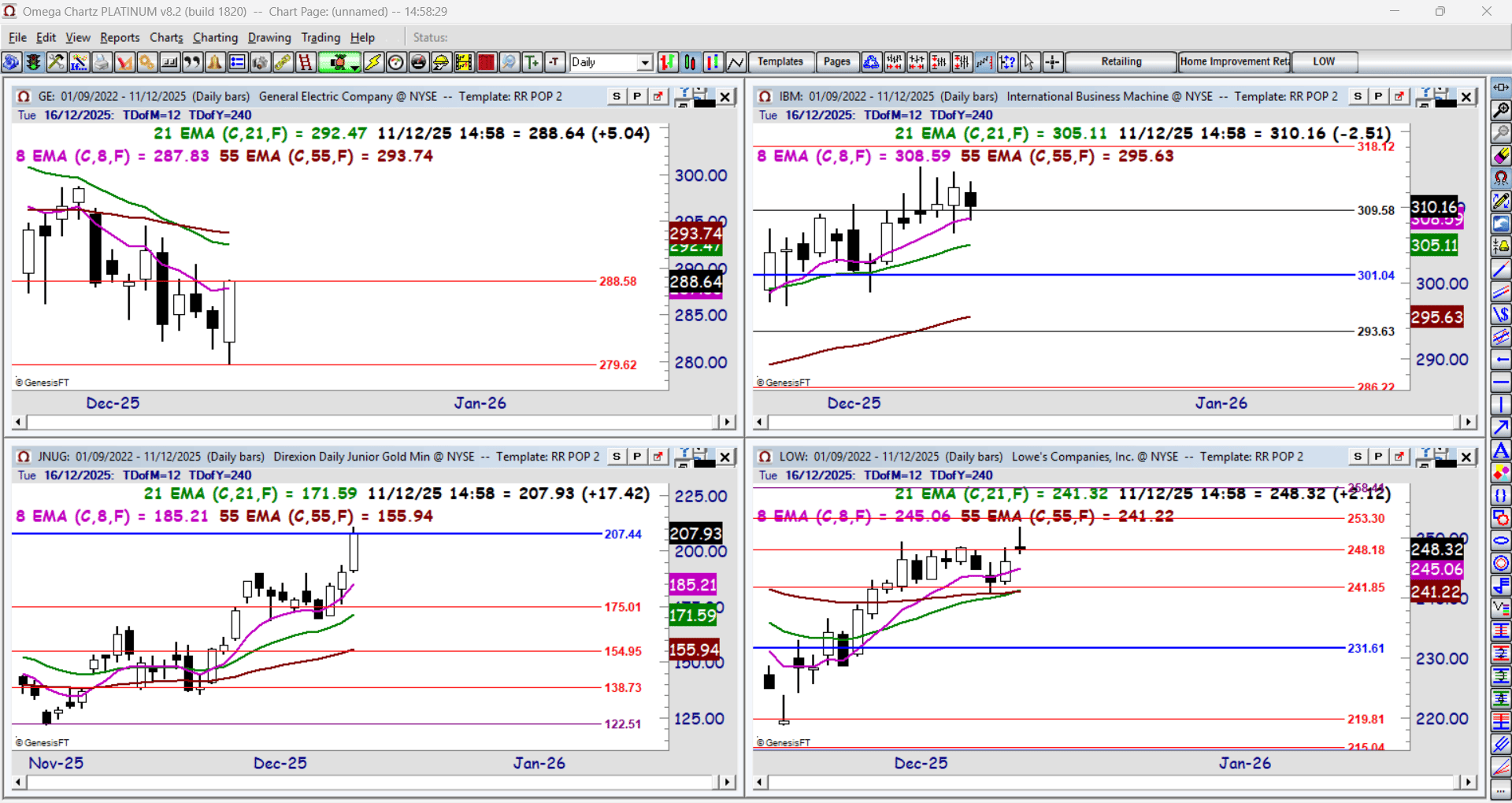Toggle the S button on GE chart
Viewport: 1512px width, 803px height.
click(x=617, y=97)
